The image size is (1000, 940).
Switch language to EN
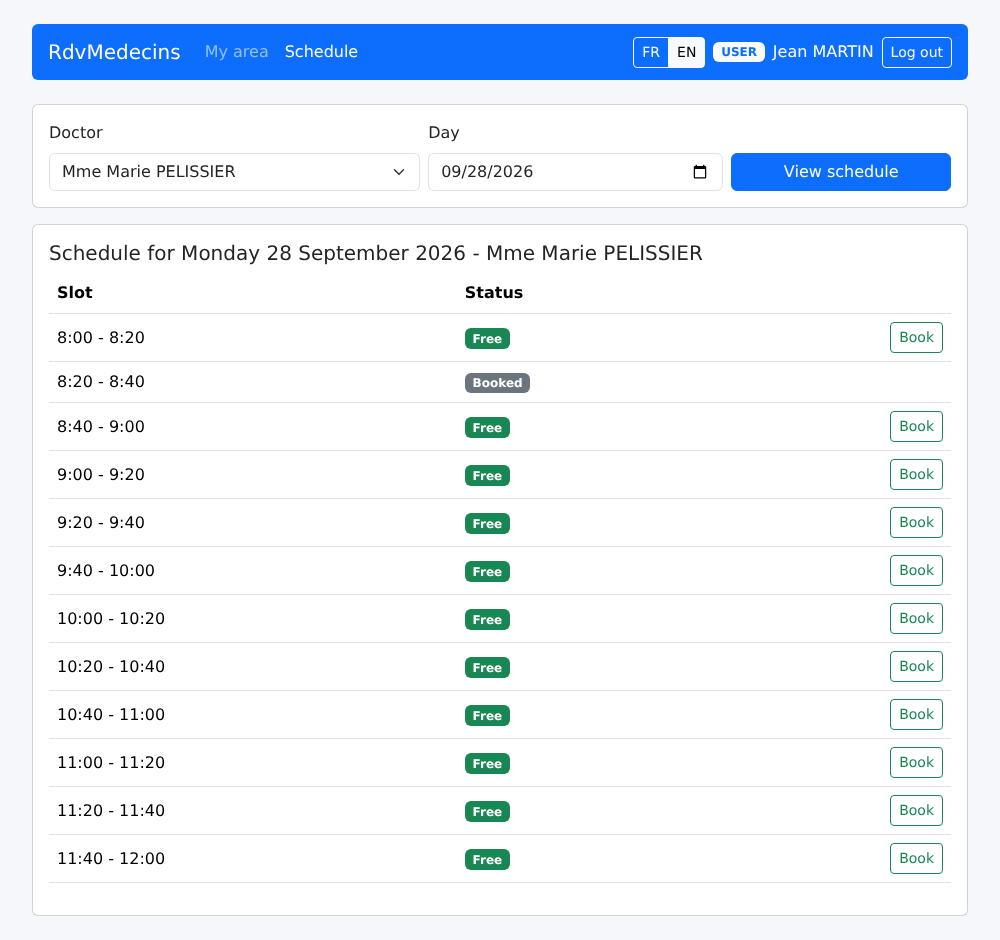click(x=686, y=52)
